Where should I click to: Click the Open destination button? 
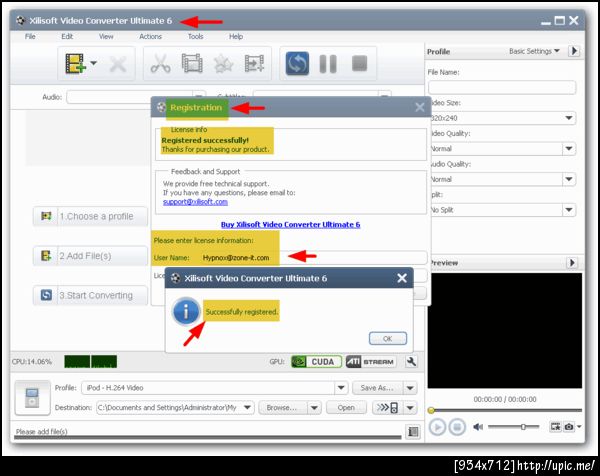(x=346, y=408)
